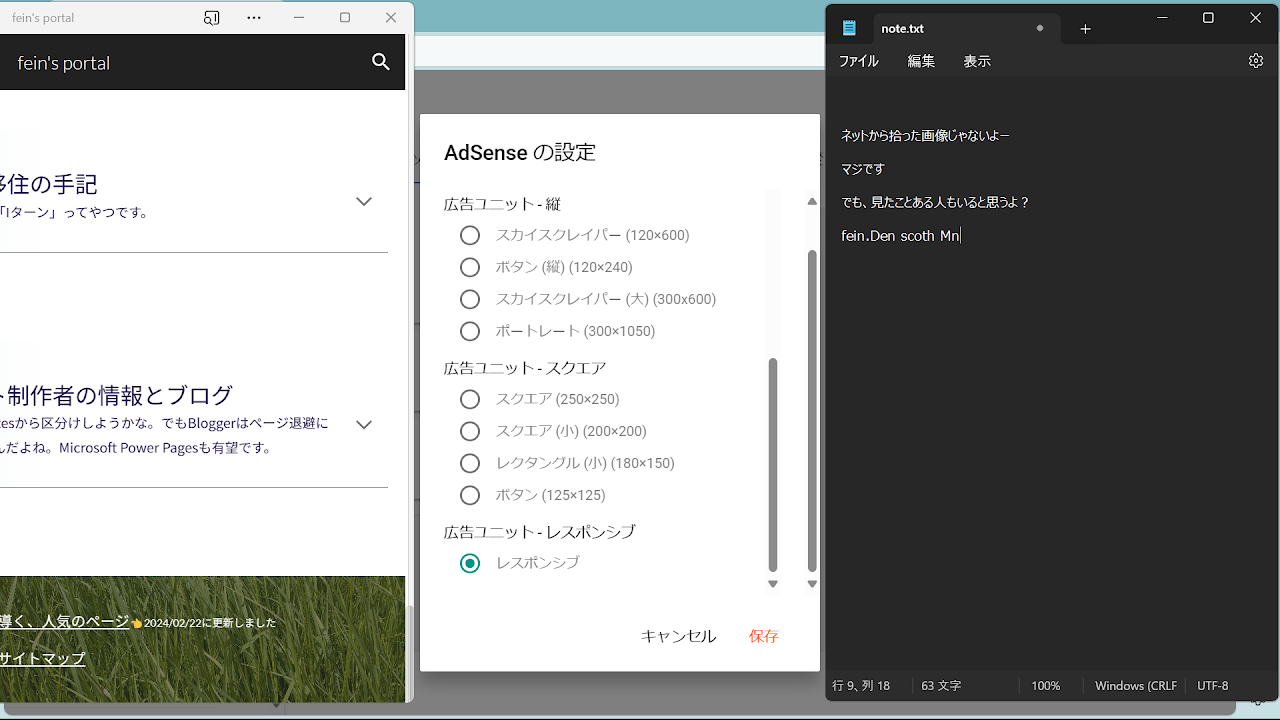This screenshot has height=720, width=1280.
Task: Click outer dialog scrollbar down arrow
Action: [x=812, y=584]
